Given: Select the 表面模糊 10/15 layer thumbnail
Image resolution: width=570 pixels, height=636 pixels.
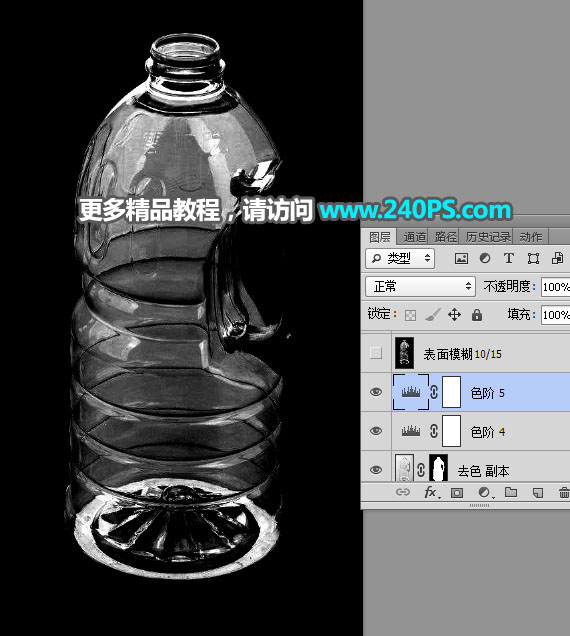Looking at the screenshot, I should pos(404,353).
